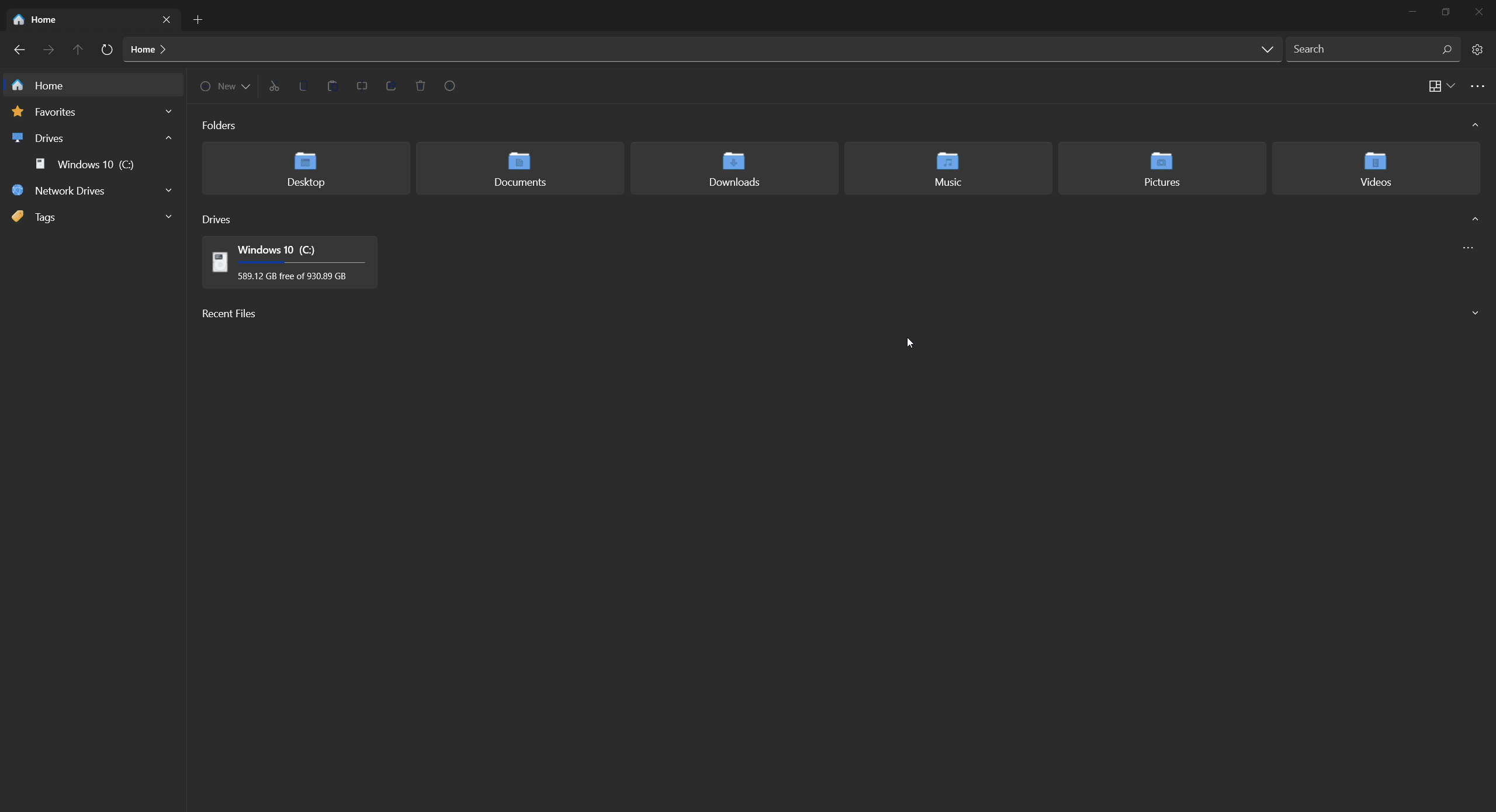Click the Paste clipboard icon
Viewport: 1496px width, 812px height.
click(x=333, y=86)
